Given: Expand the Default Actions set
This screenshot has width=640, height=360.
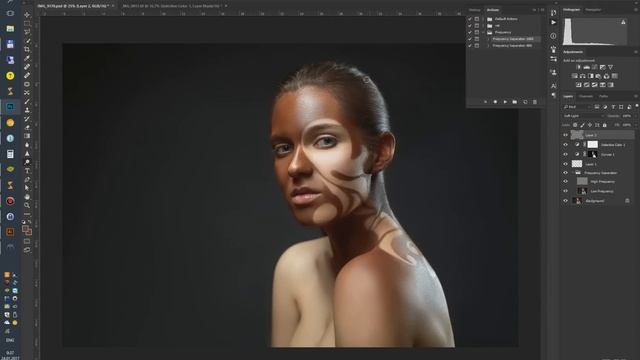Looking at the screenshot, I should [483, 19].
